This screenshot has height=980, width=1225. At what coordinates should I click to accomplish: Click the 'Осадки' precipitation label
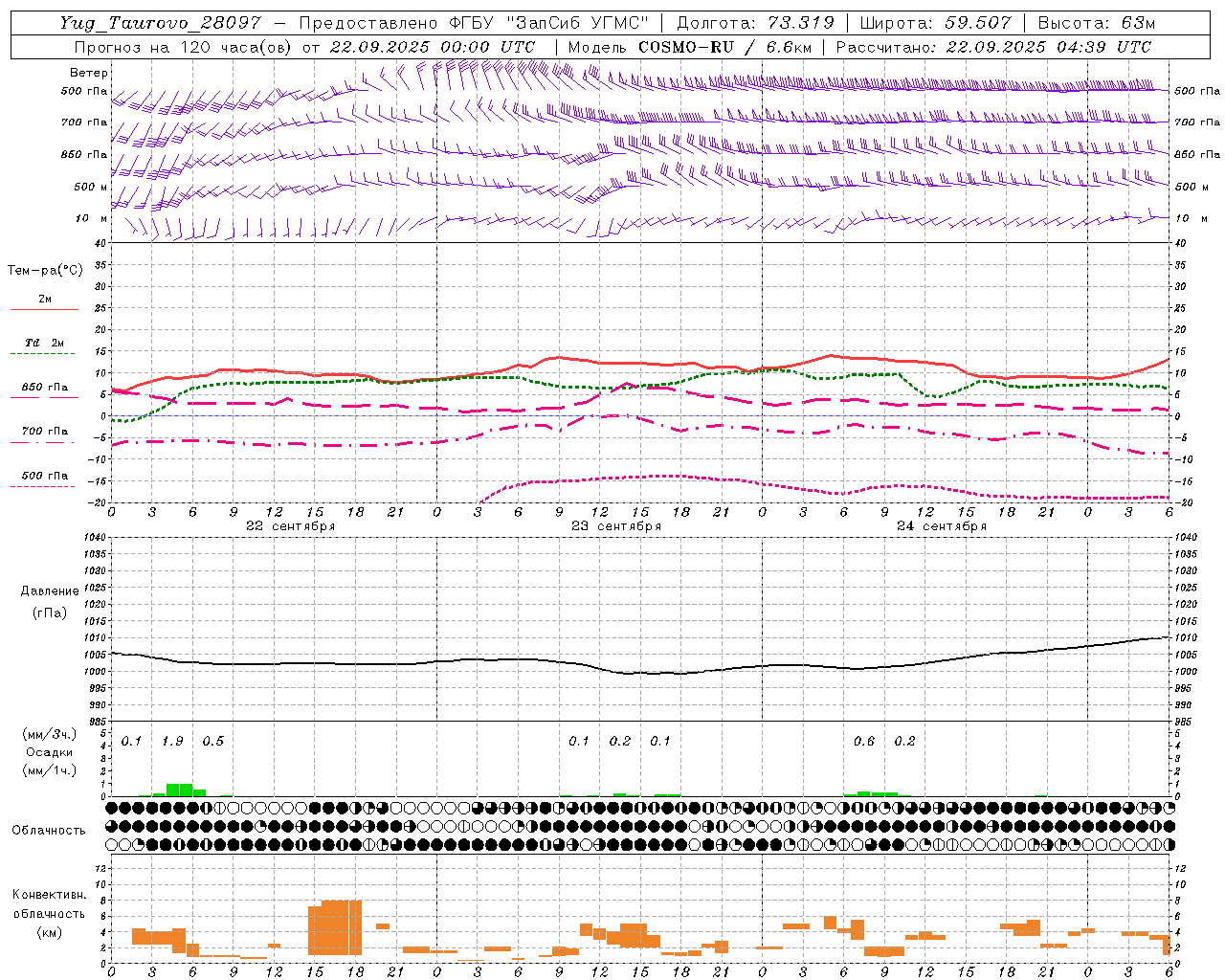tap(50, 752)
